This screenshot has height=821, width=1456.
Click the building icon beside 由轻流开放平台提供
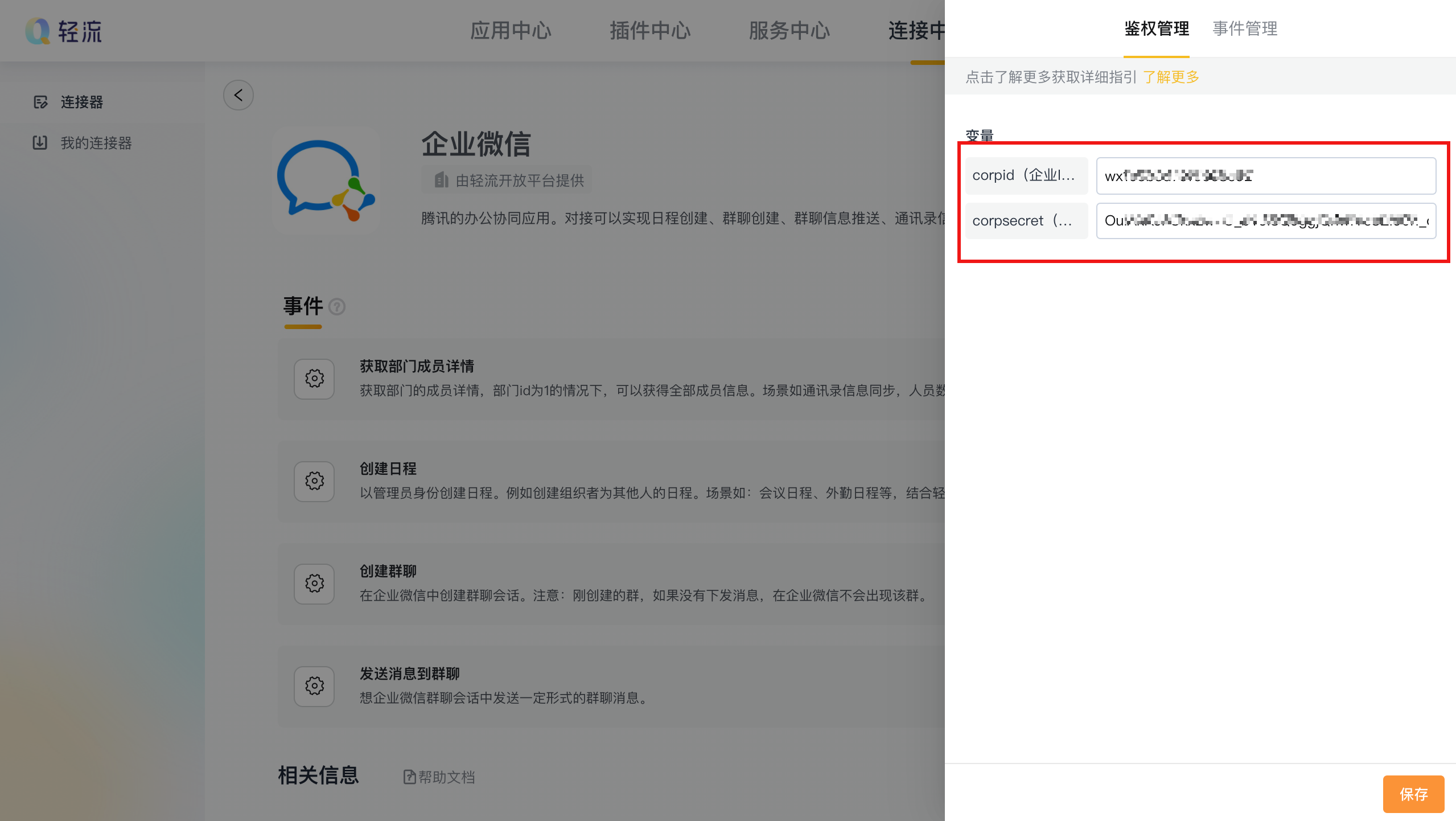pyautogui.click(x=442, y=180)
